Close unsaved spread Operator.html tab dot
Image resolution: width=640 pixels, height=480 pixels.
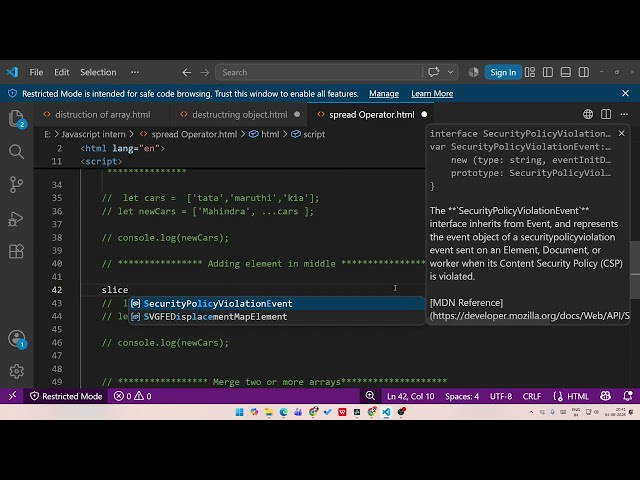424,115
